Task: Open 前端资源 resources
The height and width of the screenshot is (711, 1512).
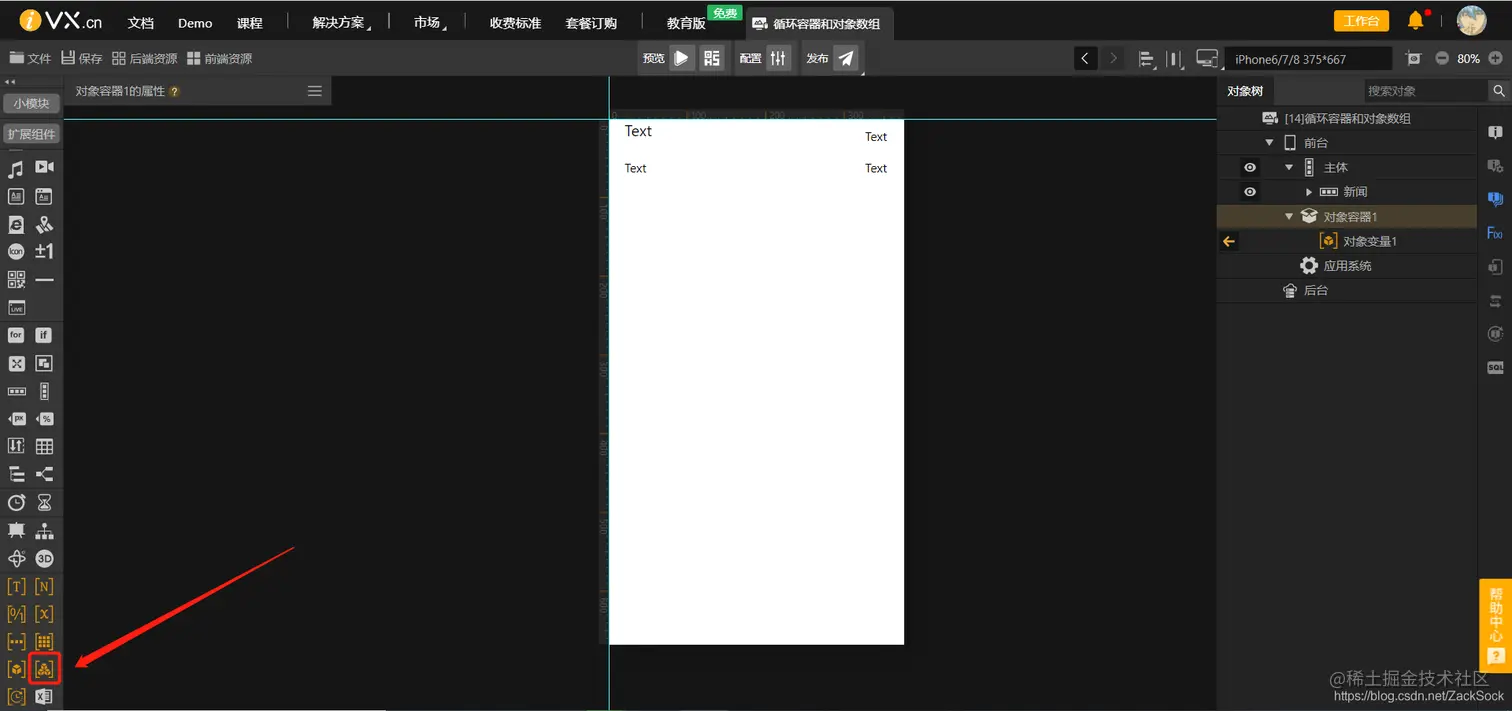Action: (x=219, y=58)
